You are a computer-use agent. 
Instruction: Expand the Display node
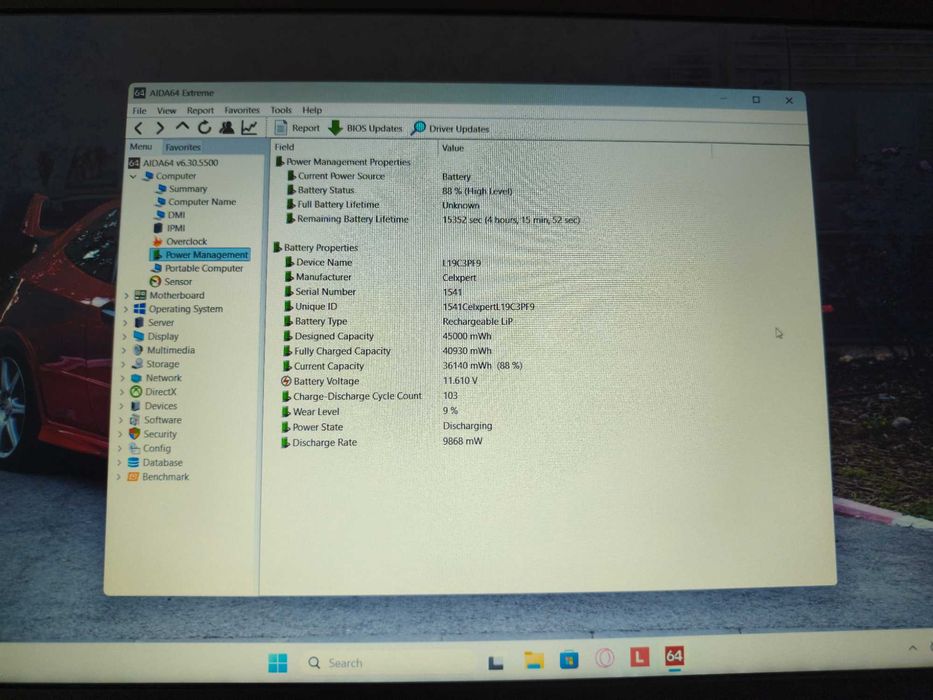tap(124, 336)
